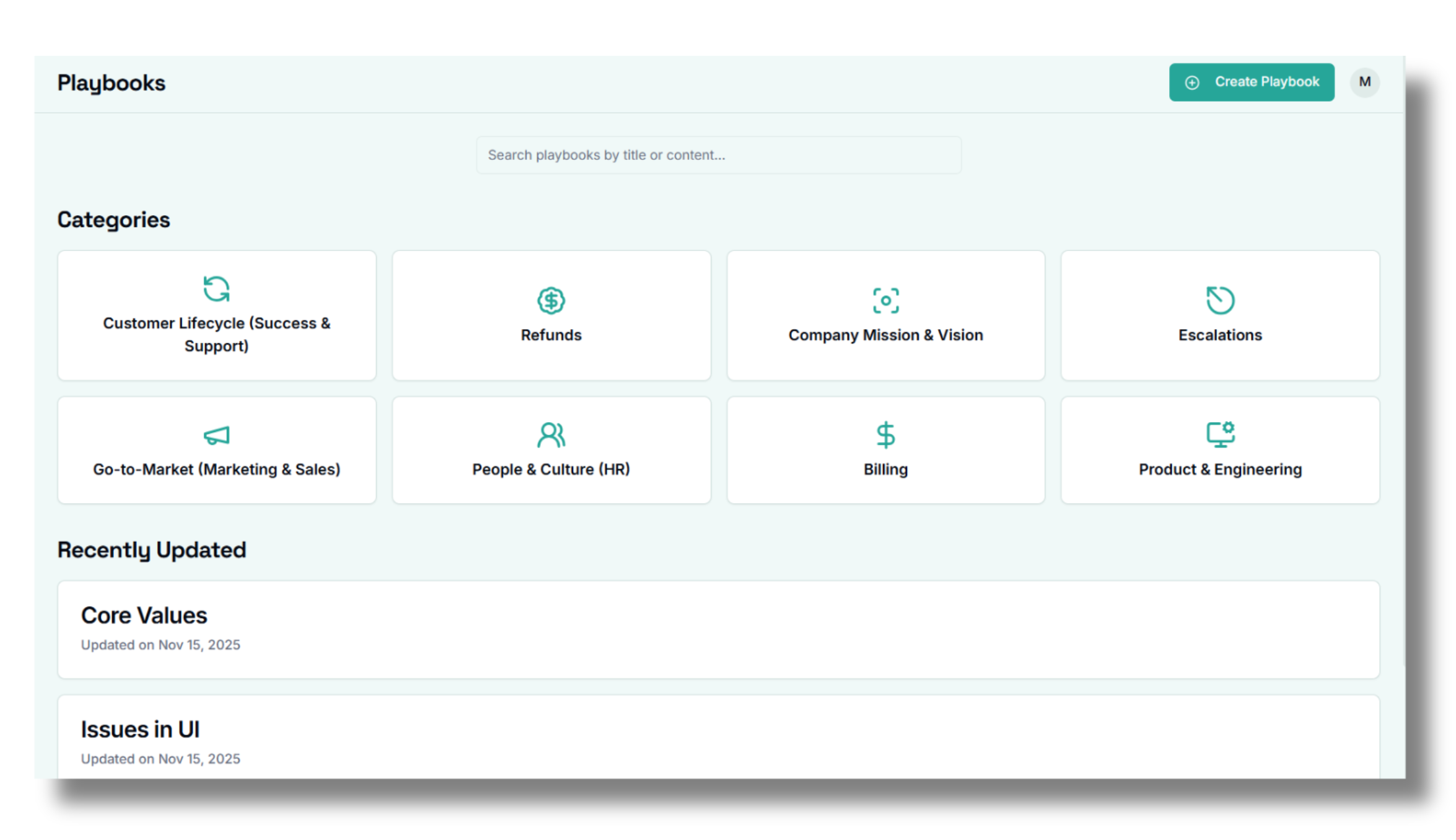Select the Refunds dollar badge icon

550,300
